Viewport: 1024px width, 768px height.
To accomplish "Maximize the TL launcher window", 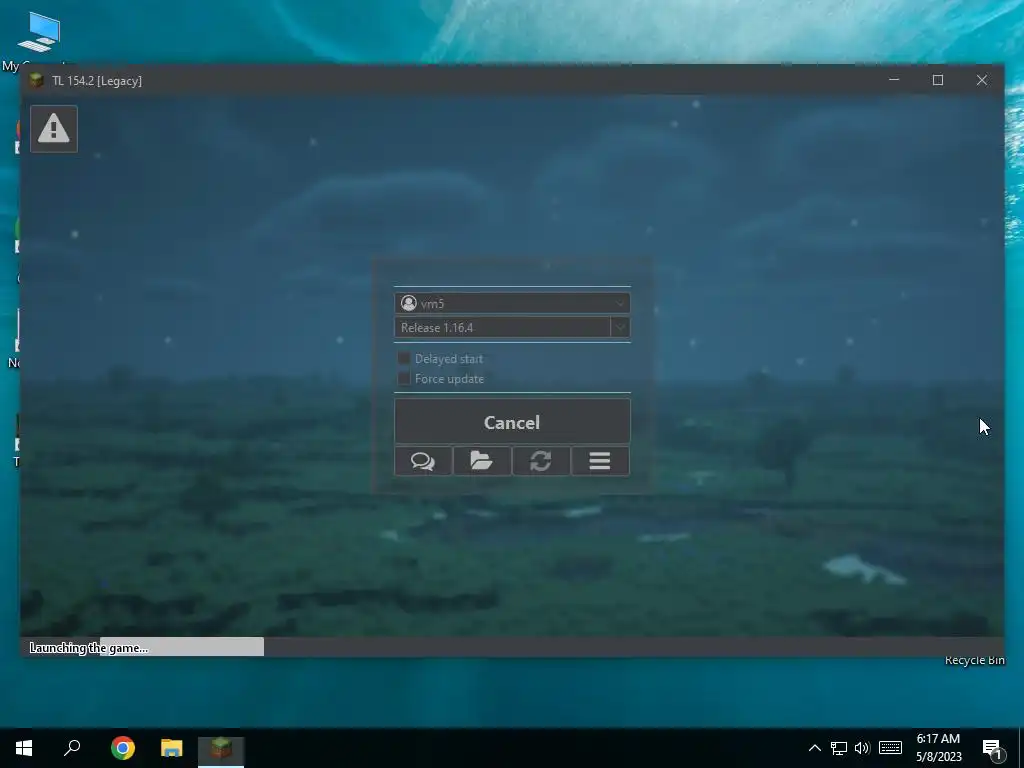I will pos(938,80).
